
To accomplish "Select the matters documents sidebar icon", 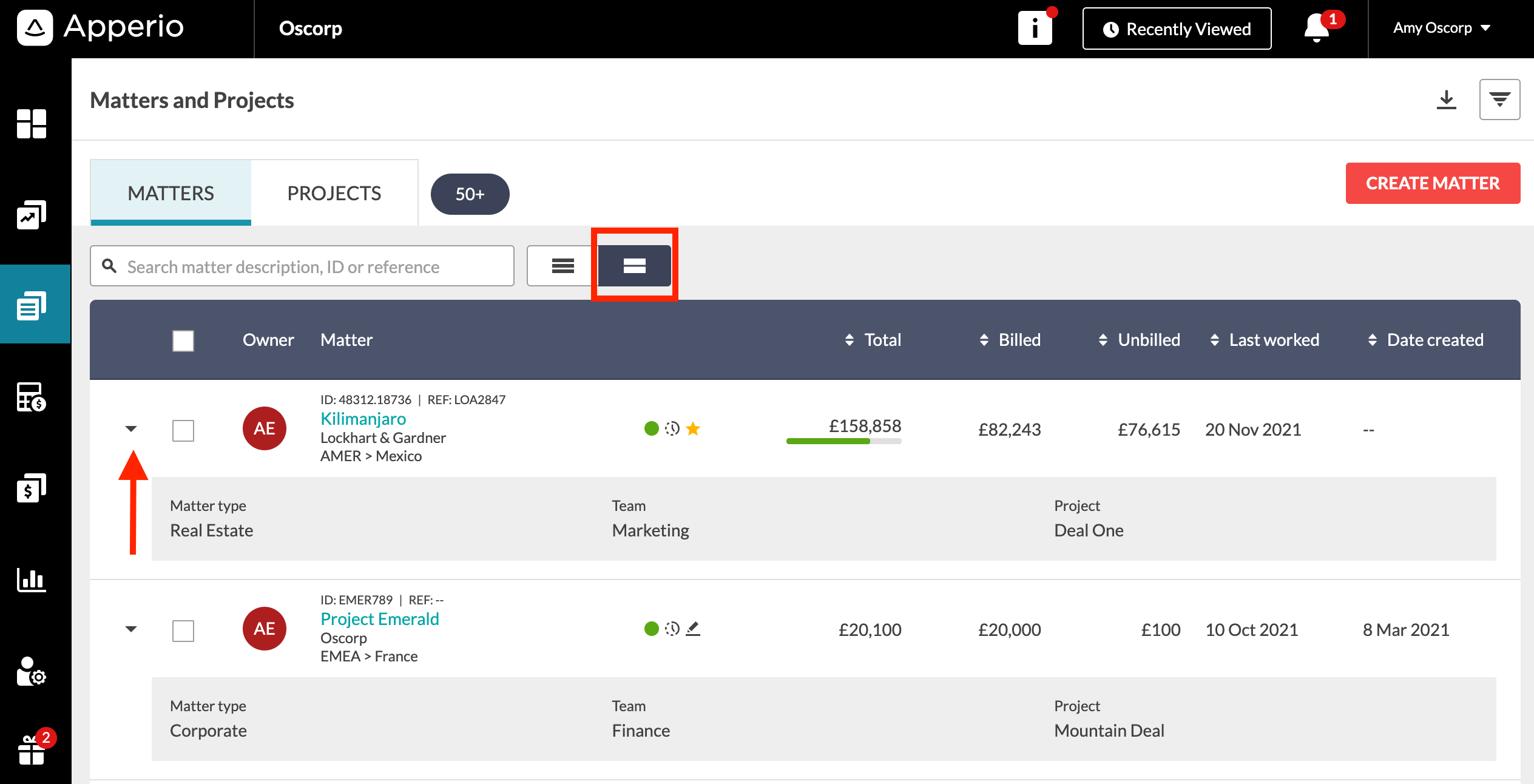I will click(x=32, y=305).
